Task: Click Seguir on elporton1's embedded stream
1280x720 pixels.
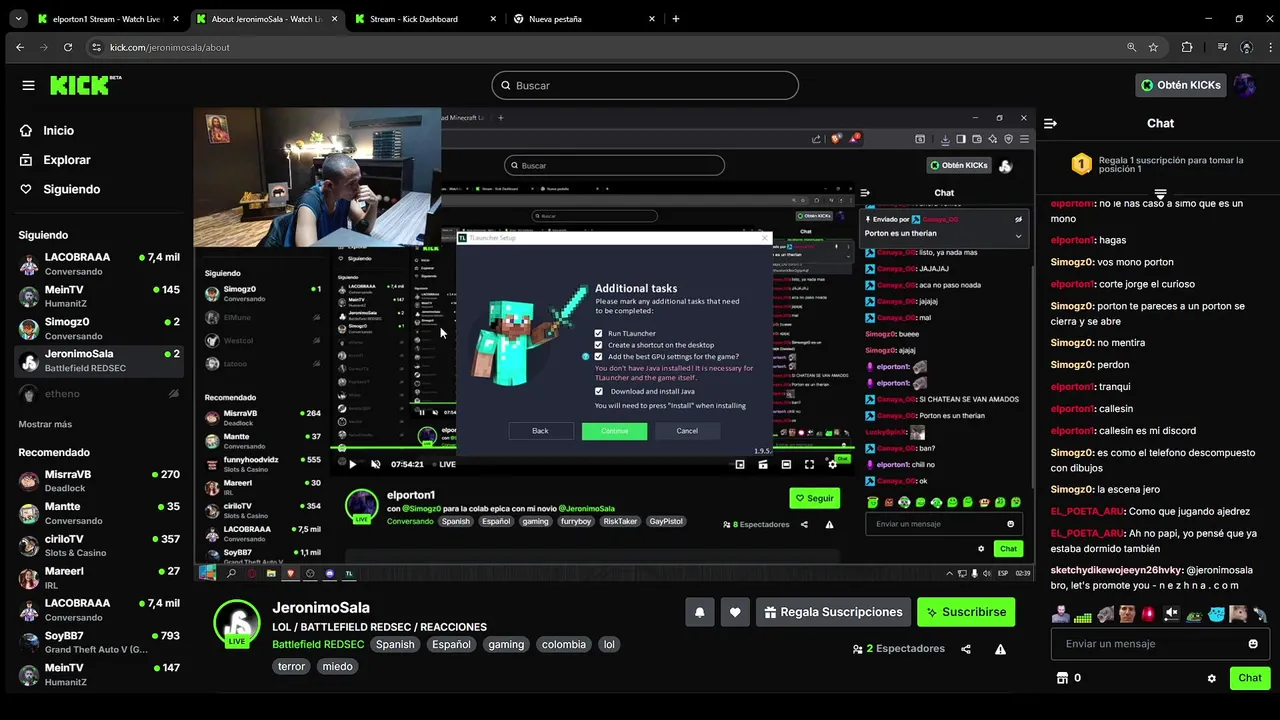Action: [x=814, y=498]
